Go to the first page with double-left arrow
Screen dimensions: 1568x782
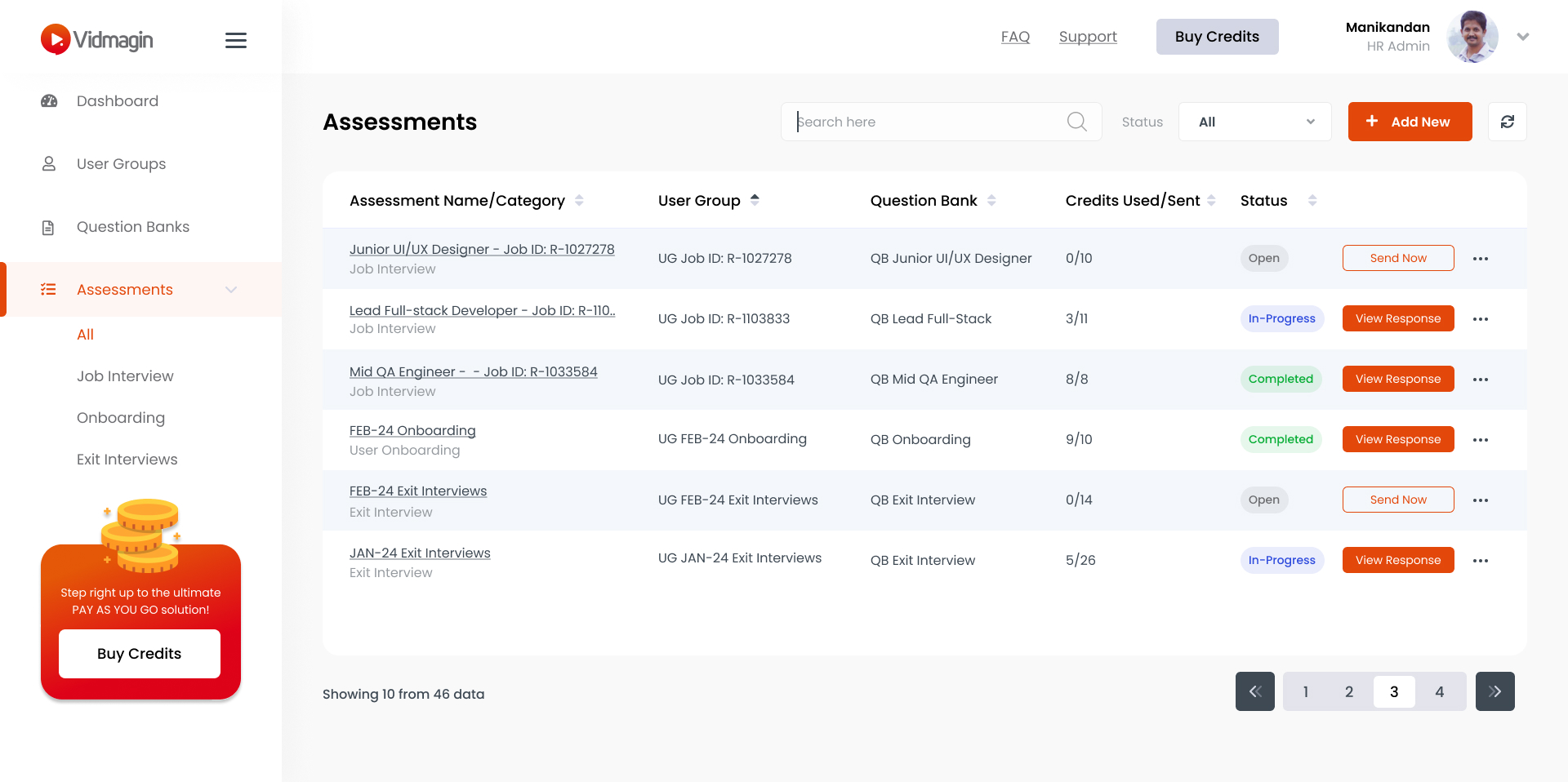coord(1254,691)
